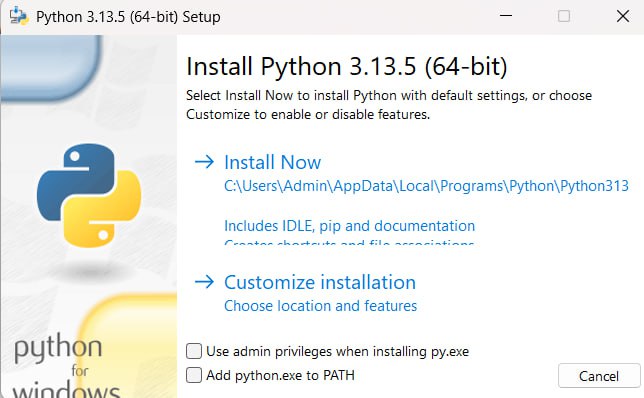Screen dimensions: 644x398
Task: Check Add python.exe to PATH
Action: 194,375
